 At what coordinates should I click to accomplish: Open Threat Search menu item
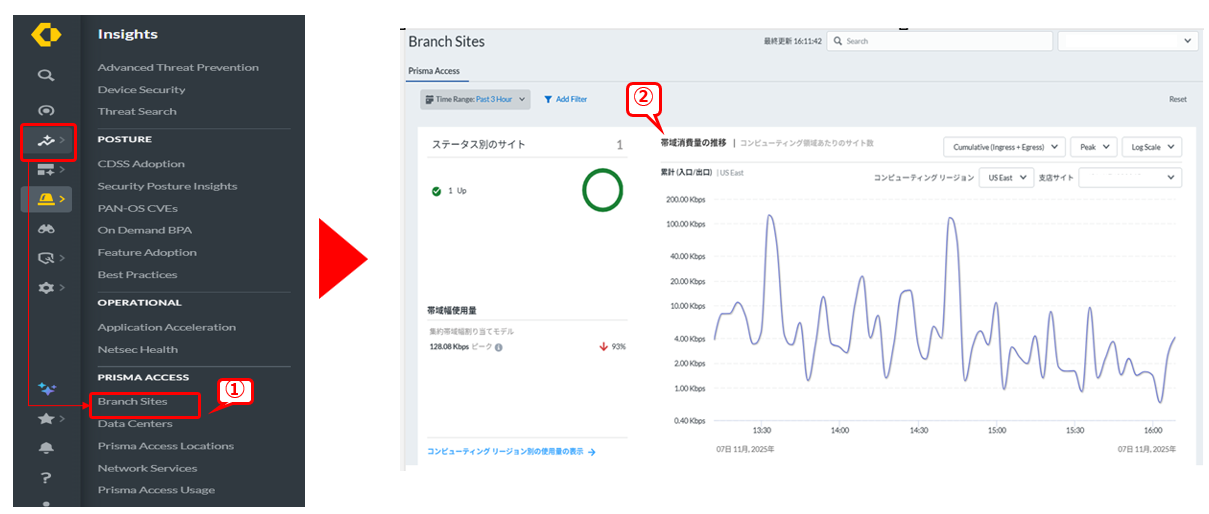[x=136, y=112]
